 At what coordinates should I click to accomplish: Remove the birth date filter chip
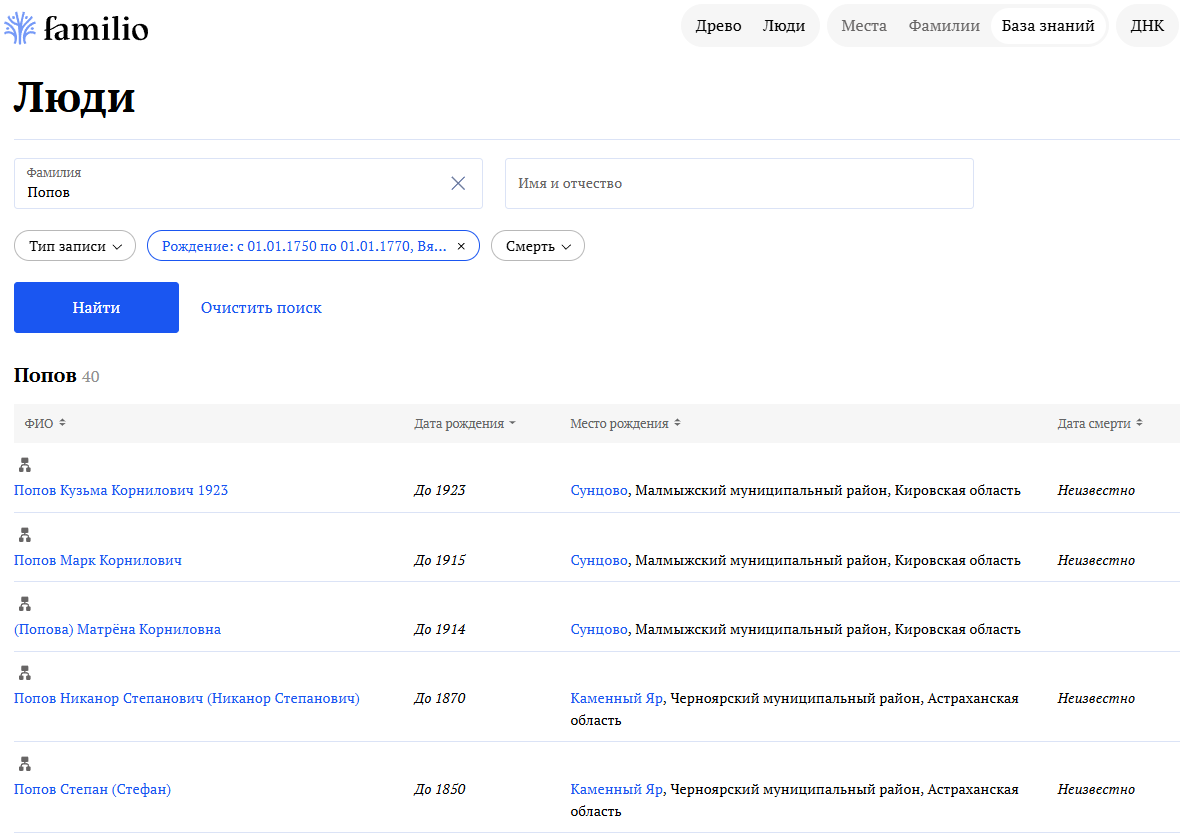(x=461, y=246)
